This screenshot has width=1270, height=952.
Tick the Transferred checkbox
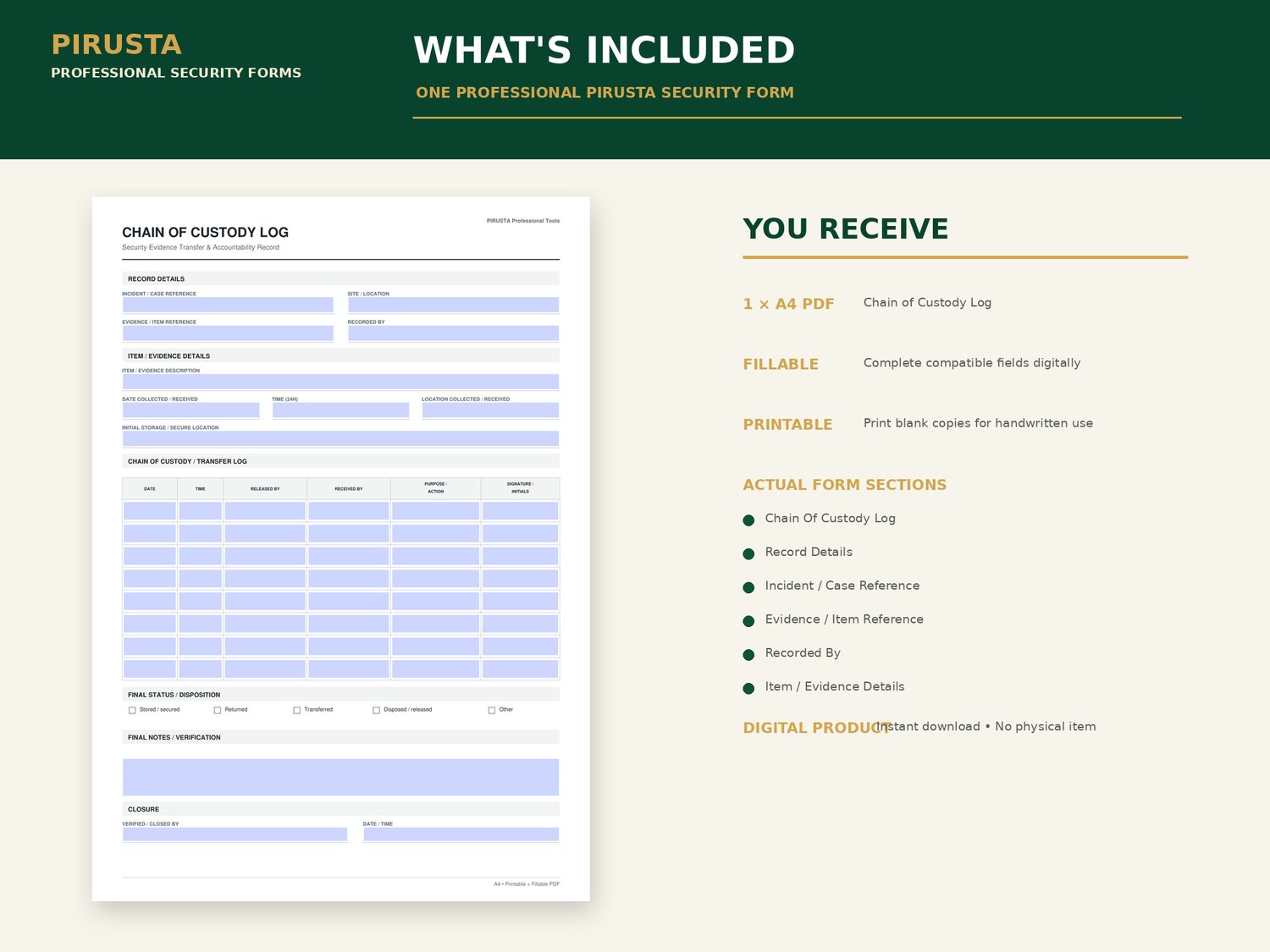tap(297, 710)
